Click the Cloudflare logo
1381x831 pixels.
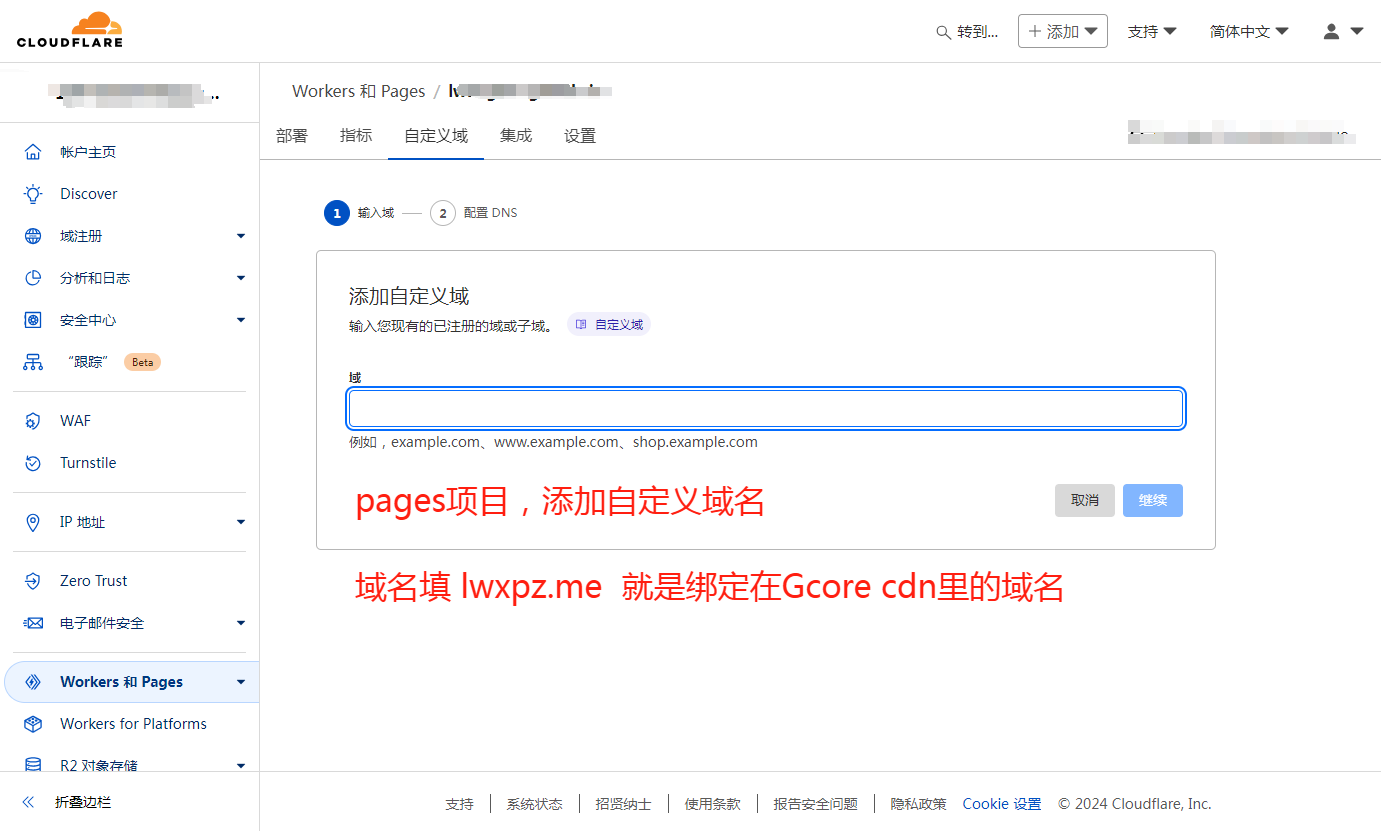pyautogui.click(x=70, y=30)
